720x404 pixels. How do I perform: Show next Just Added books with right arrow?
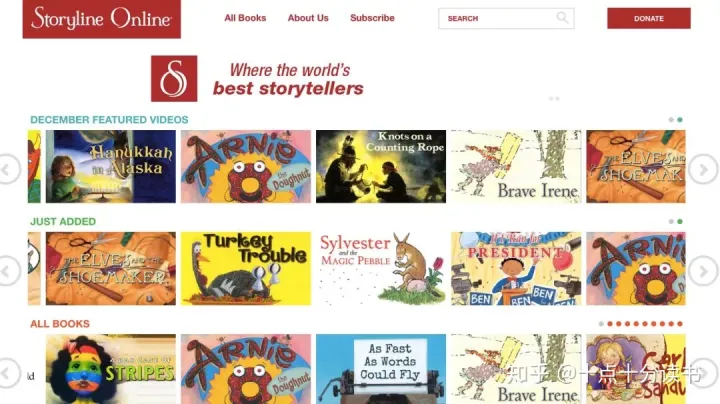click(x=703, y=271)
